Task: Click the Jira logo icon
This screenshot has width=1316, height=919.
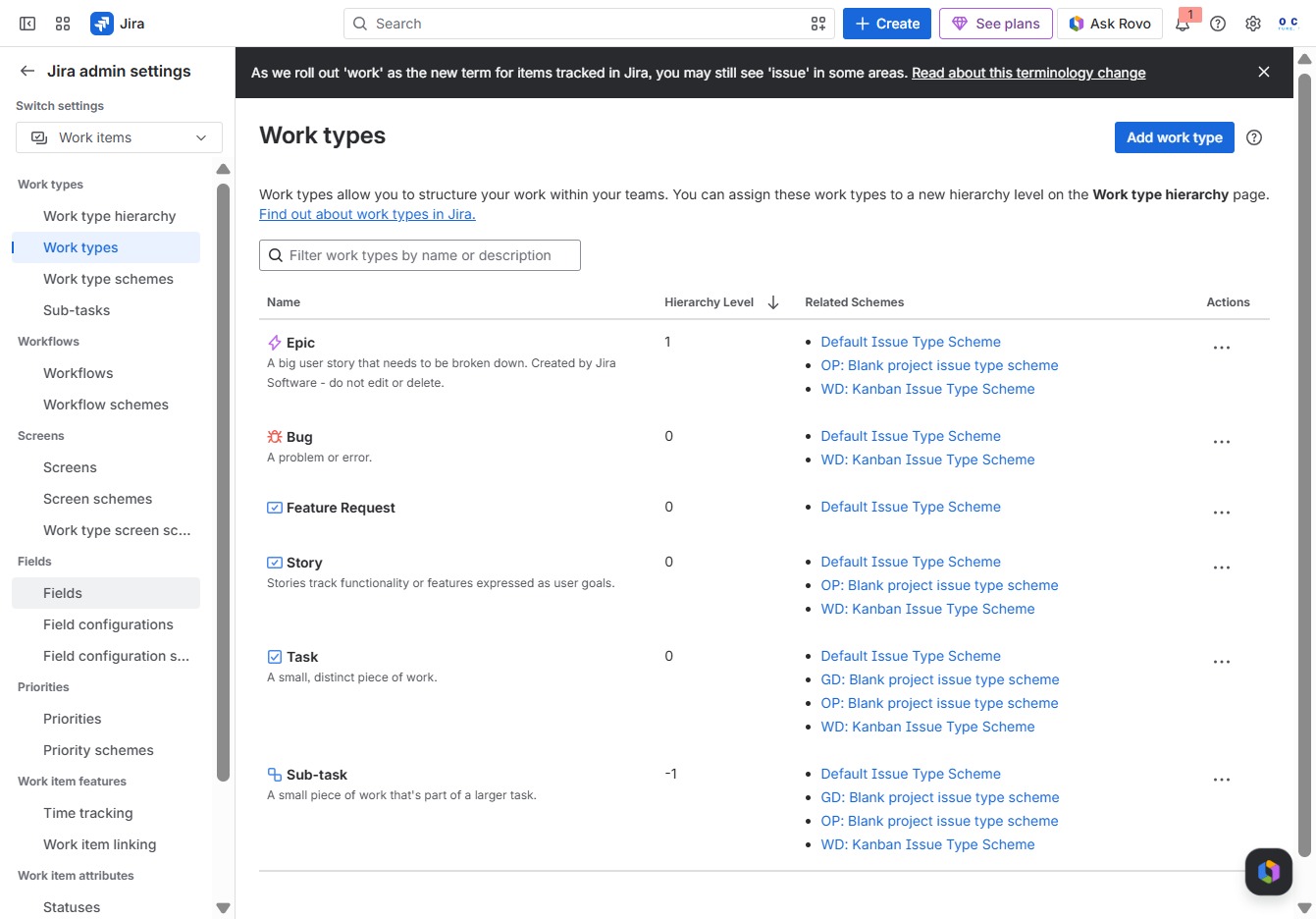Action: 101,24
